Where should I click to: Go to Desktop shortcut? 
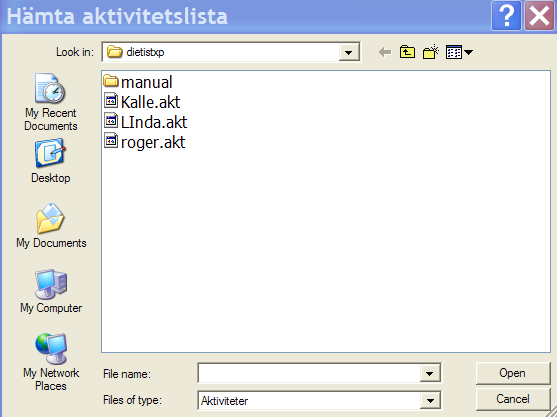[50, 161]
